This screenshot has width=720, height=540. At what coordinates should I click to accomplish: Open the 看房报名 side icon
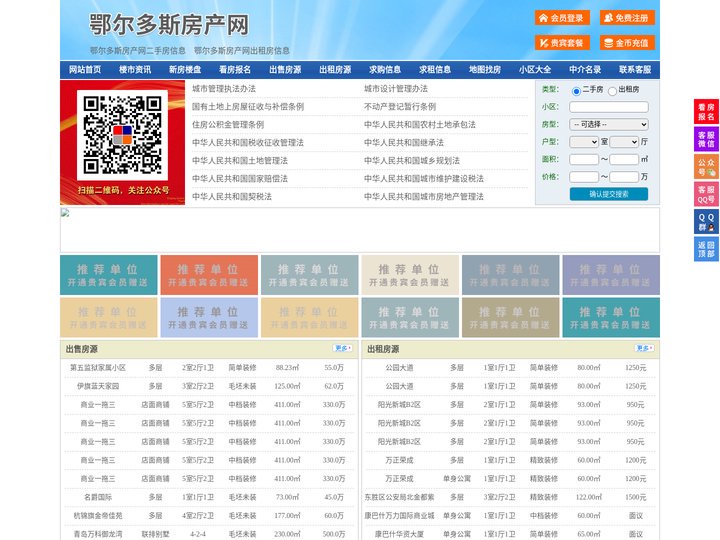click(706, 112)
